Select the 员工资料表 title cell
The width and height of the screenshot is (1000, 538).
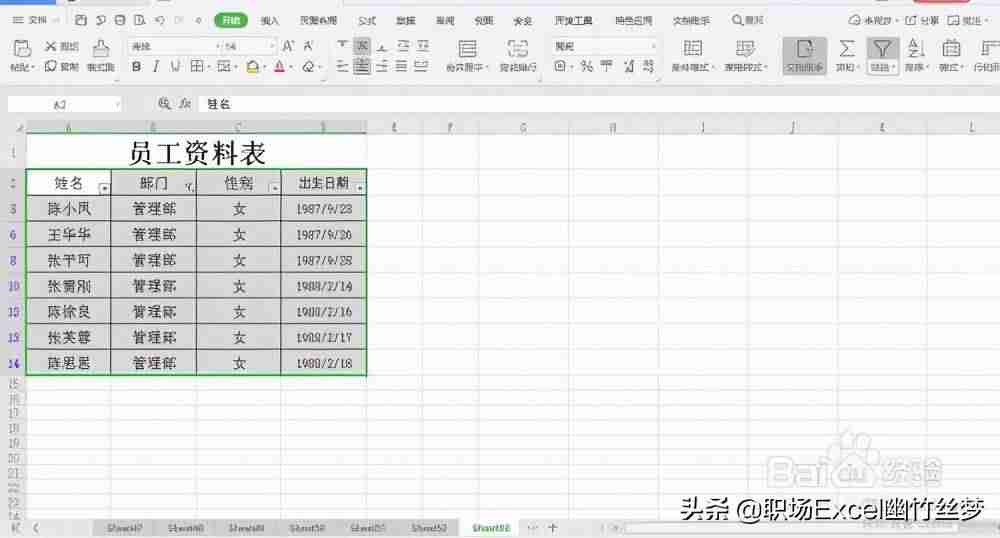tap(196, 152)
